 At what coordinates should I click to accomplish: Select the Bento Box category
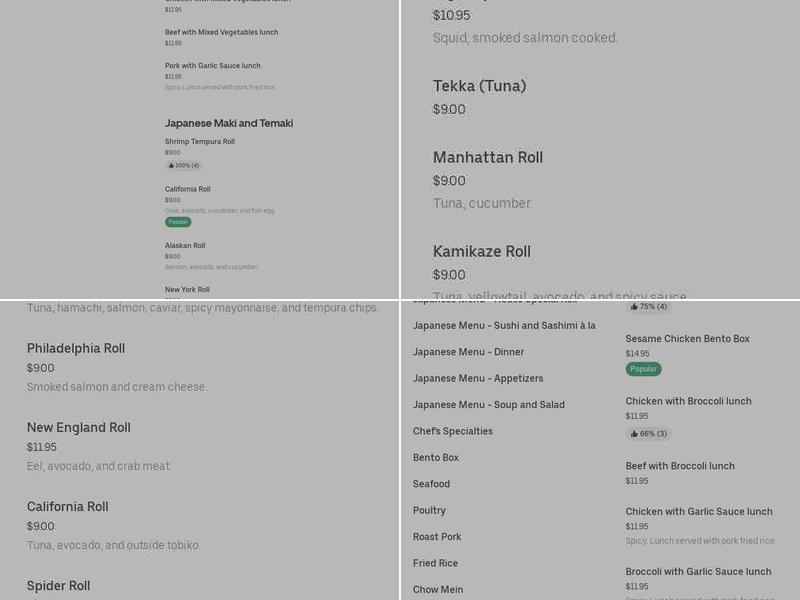click(x=436, y=458)
